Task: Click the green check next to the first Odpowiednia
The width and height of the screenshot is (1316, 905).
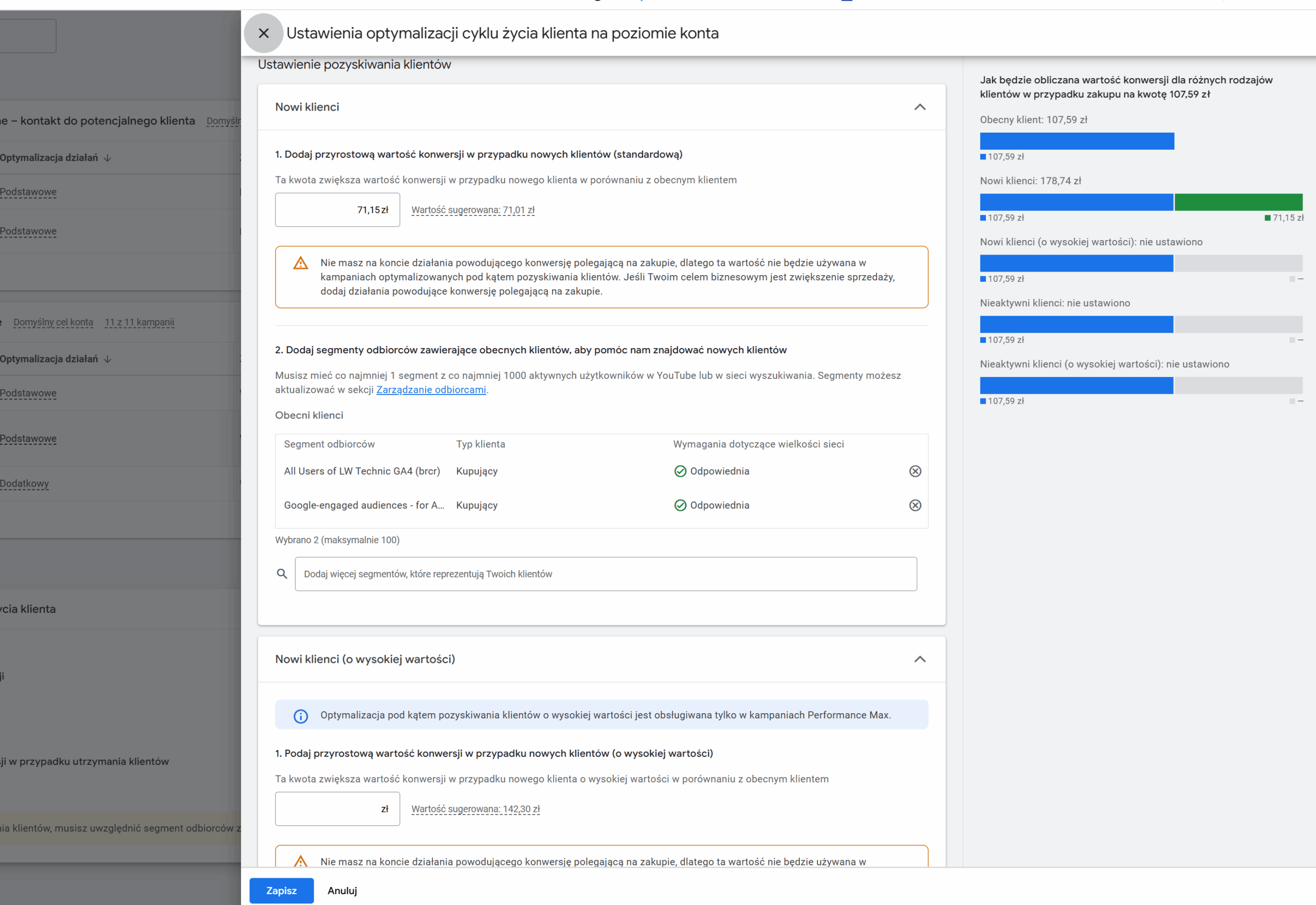Action: pyautogui.click(x=680, y=471)
